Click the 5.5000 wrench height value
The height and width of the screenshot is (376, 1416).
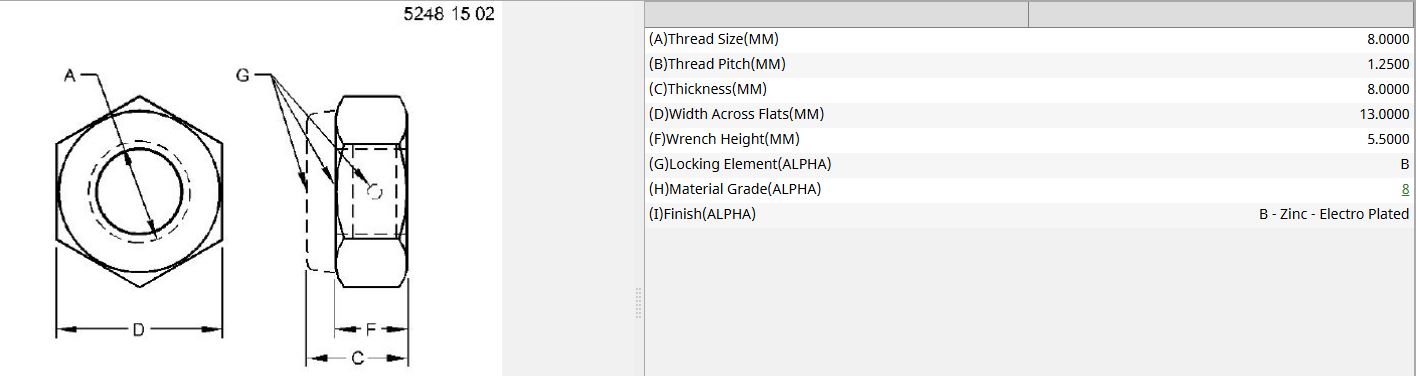[1388, 139]
